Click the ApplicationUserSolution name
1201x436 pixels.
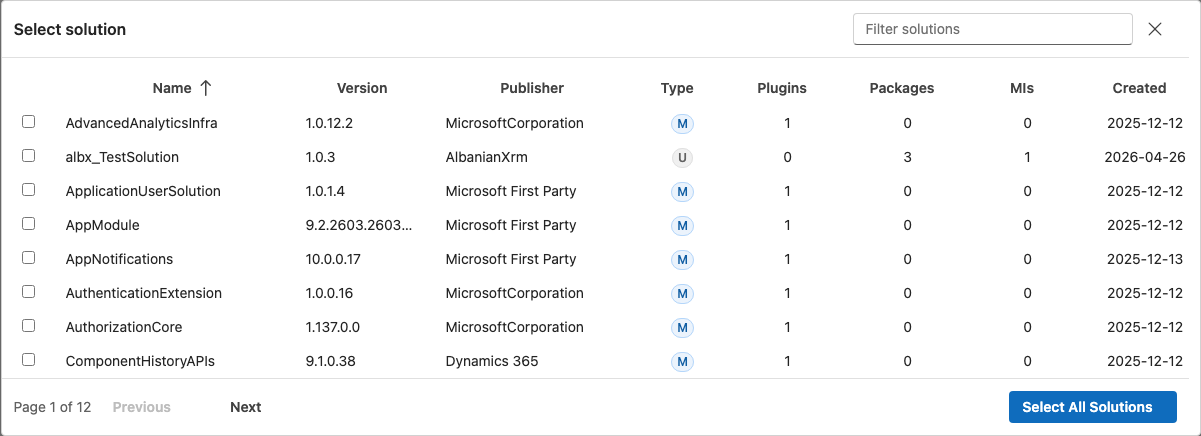pyautogui.click(x=143, y=191)
